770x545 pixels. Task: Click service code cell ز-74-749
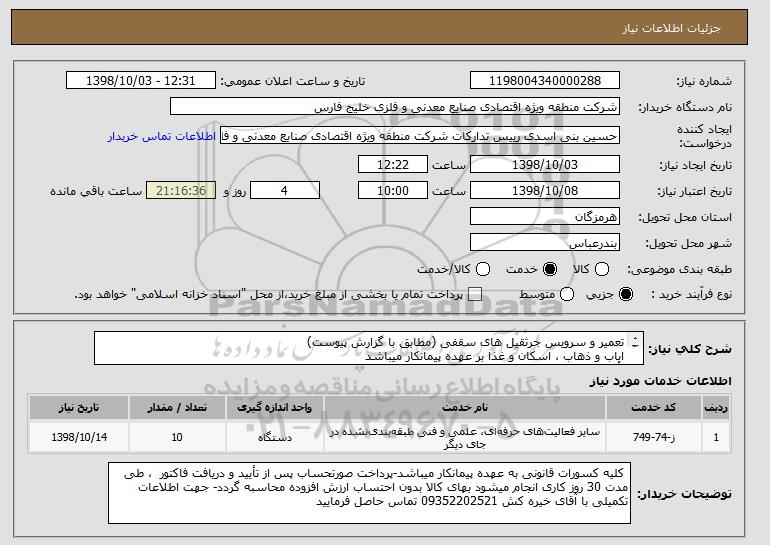654,437
